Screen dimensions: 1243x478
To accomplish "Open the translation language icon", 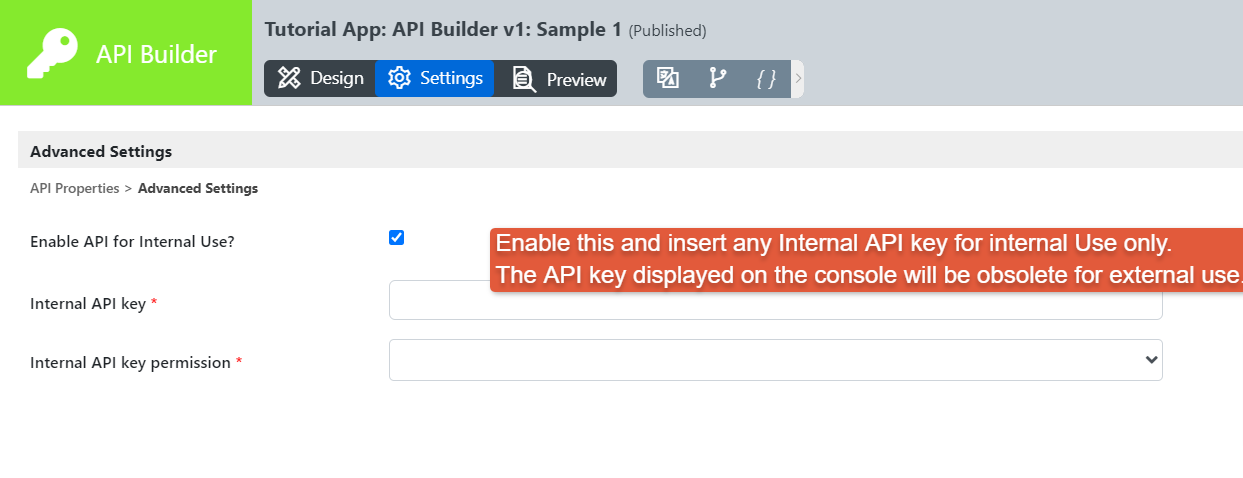I will point(668,78).
